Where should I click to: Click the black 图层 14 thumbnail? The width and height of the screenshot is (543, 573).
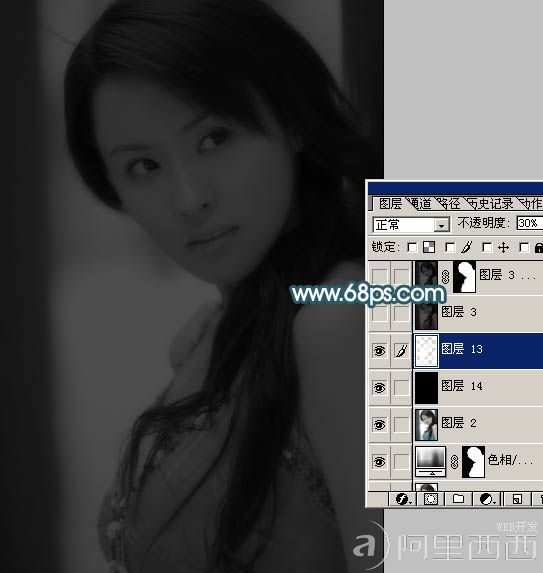pyautogui.click(x=426, y=388)
